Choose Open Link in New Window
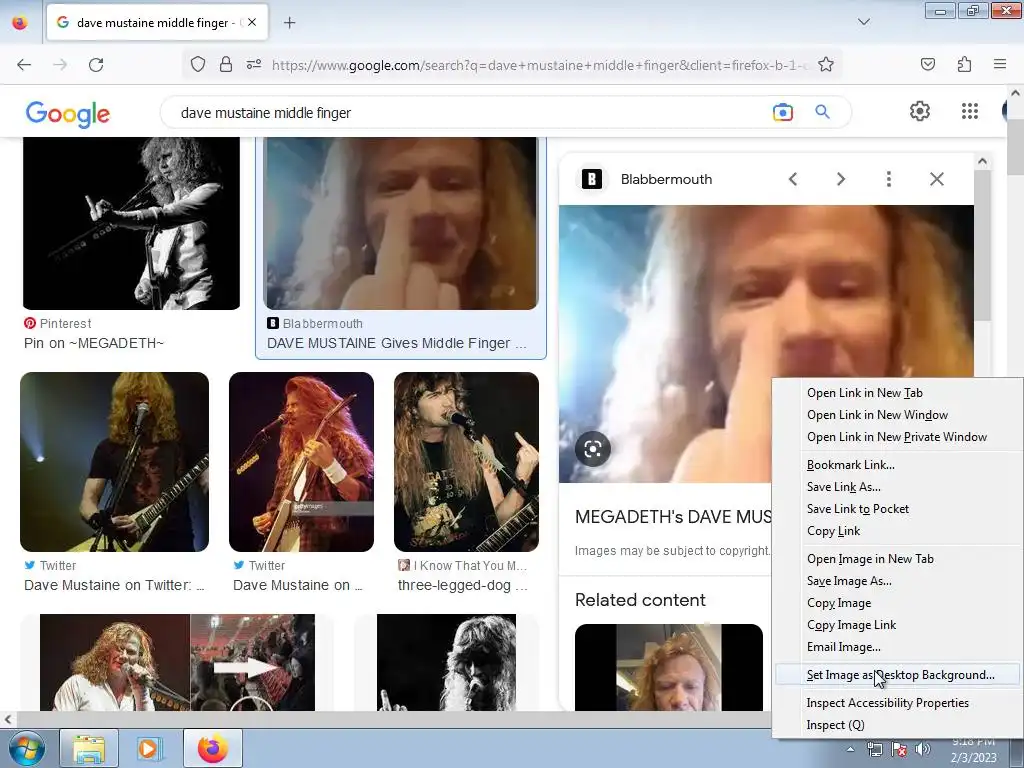The width and height of the screenshot is (1024, 768). click(877, 415)
